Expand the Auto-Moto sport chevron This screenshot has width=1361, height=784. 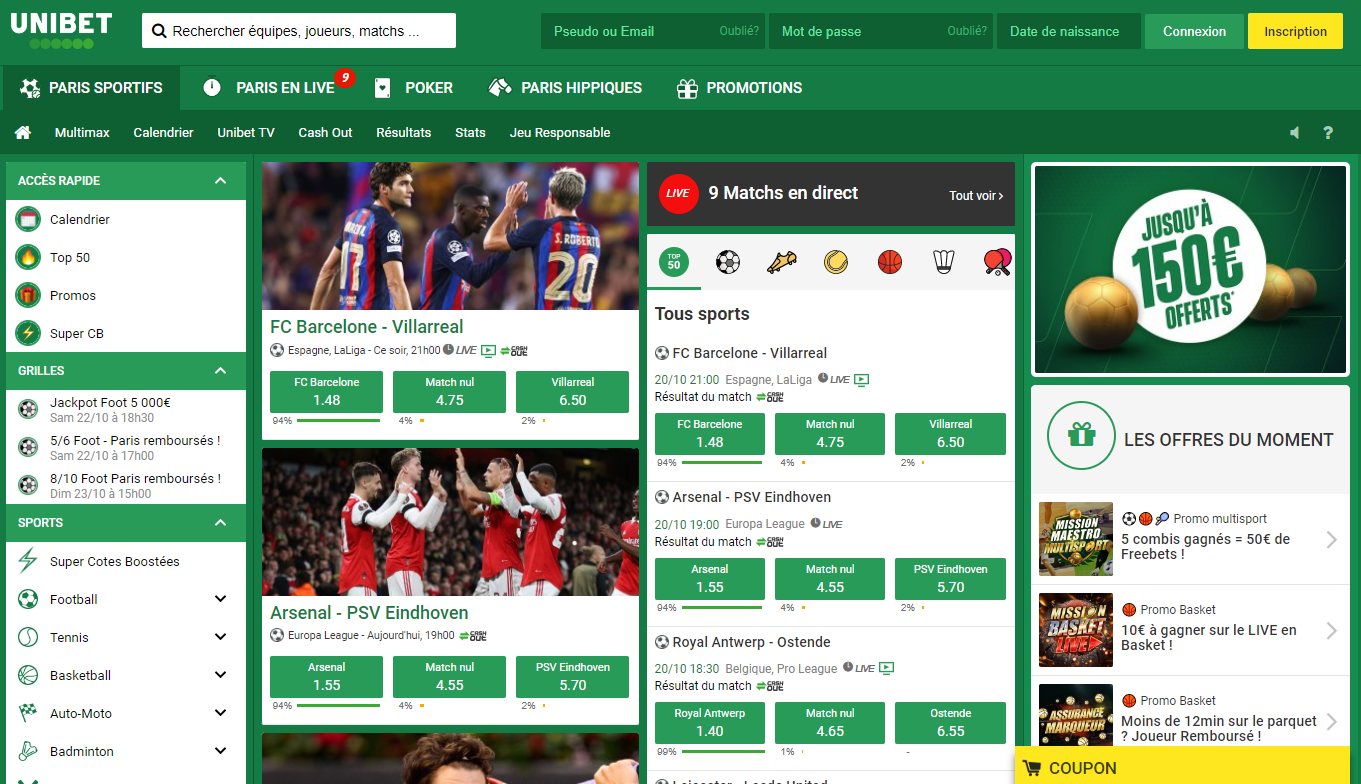click(221, 713)
